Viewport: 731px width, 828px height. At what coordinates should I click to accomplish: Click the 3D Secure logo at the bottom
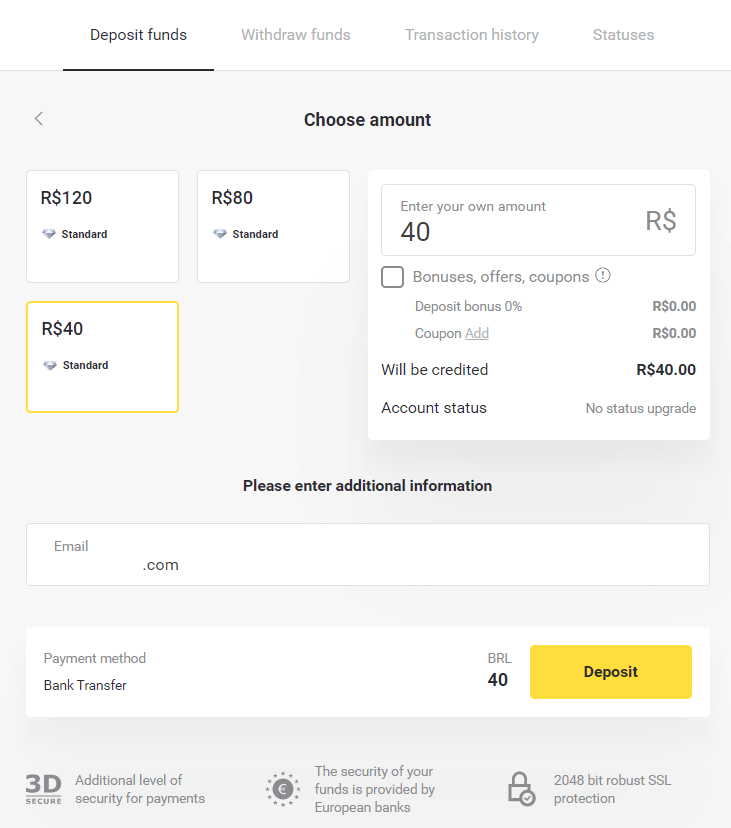(x=43, y=789)
